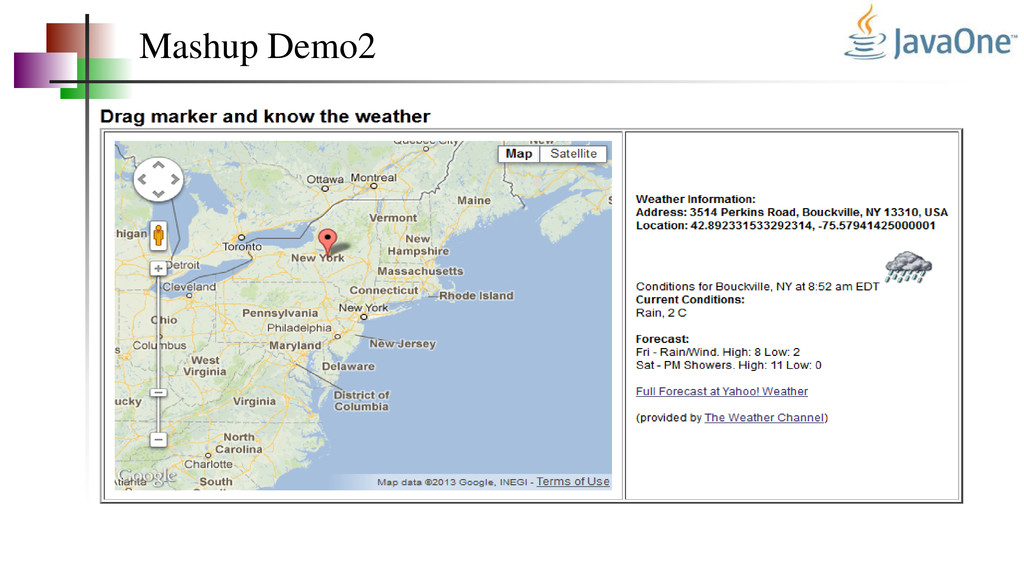The image size is (1024, 576).
Task: Click 'Conditions for Bouckville, NY' line
Action: click(x=758, y=287)
